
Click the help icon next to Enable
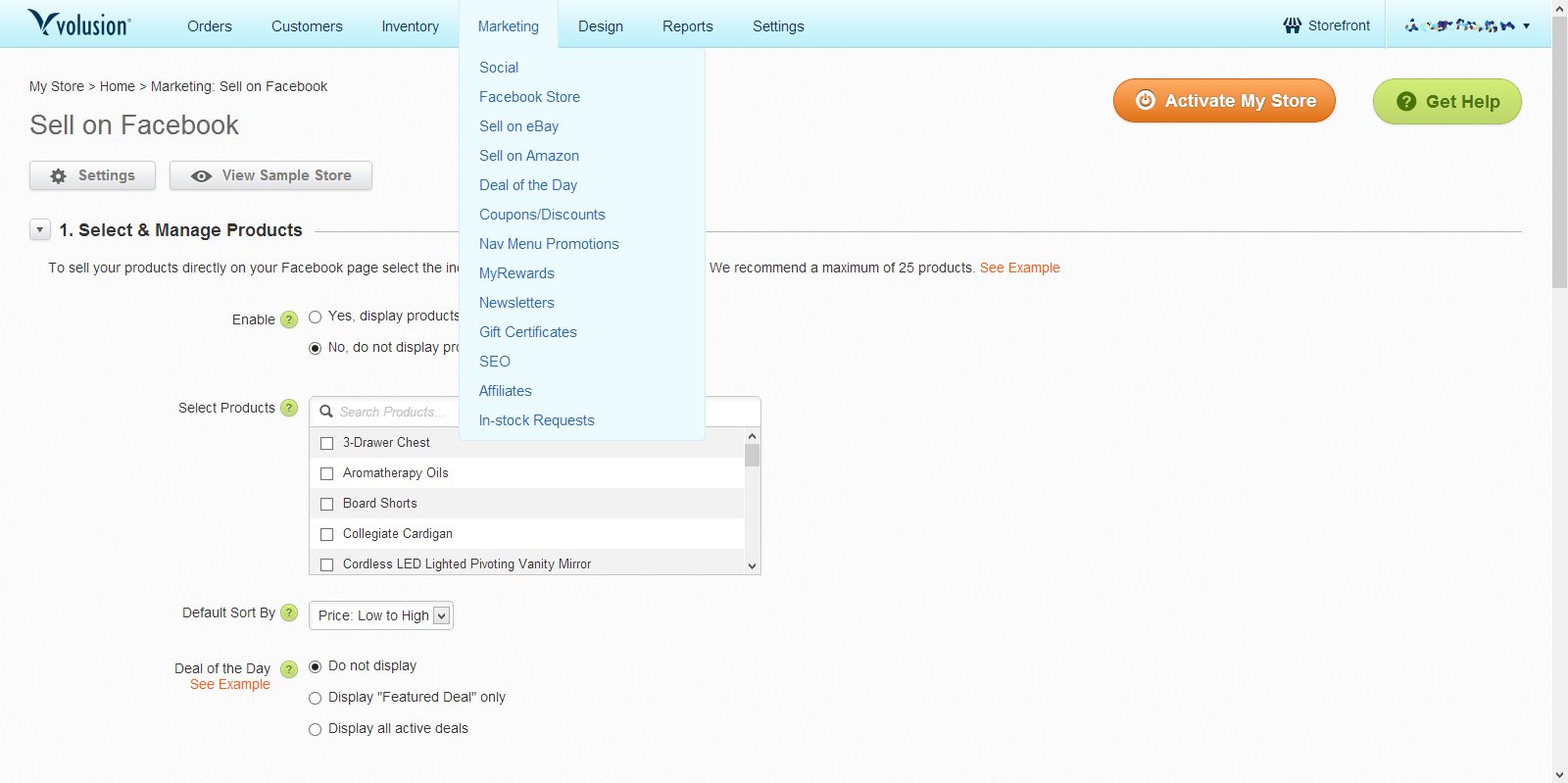tap(289, 319)
